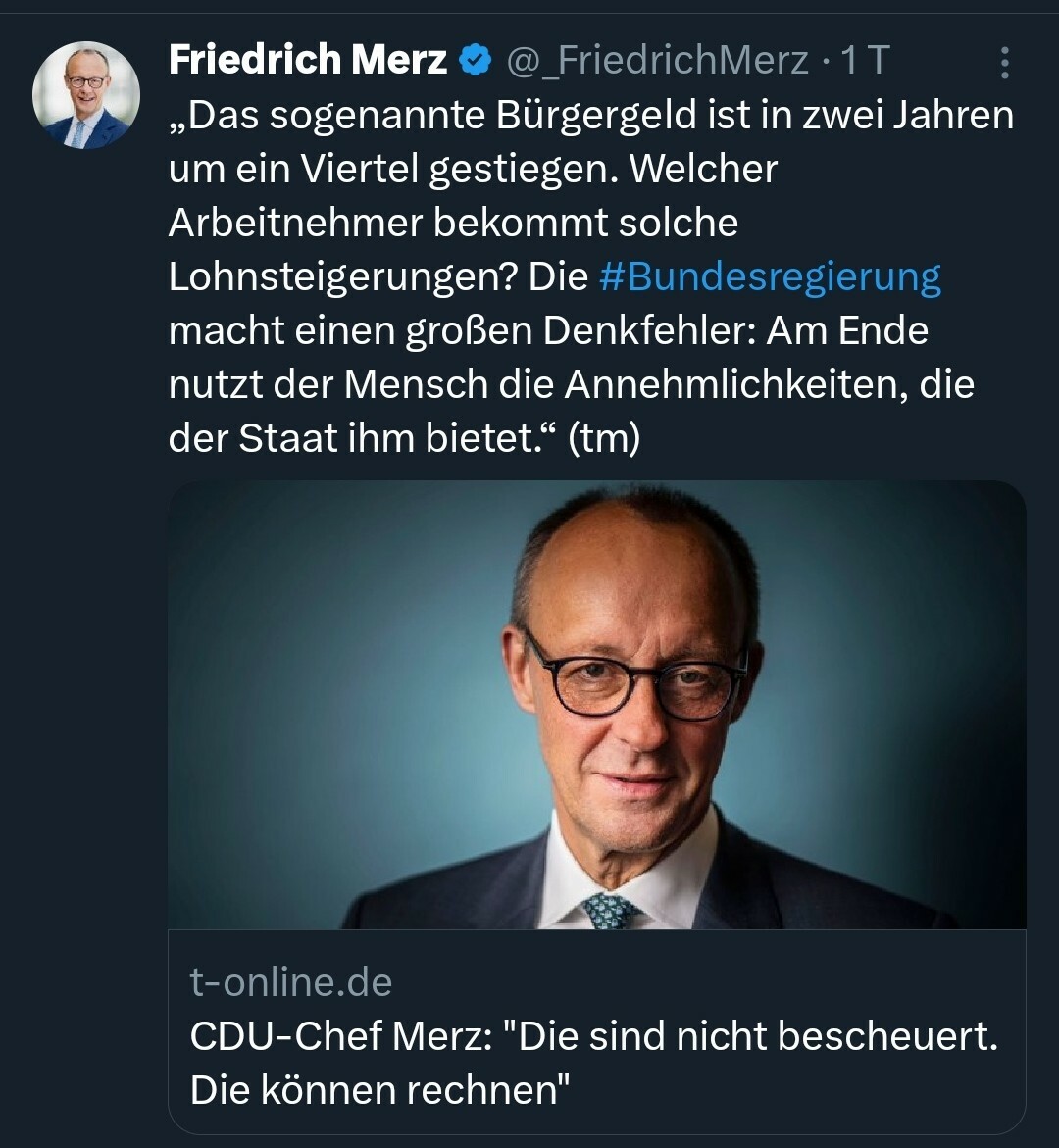Click the tweet timestamp '1 T'

click(865, 60)
